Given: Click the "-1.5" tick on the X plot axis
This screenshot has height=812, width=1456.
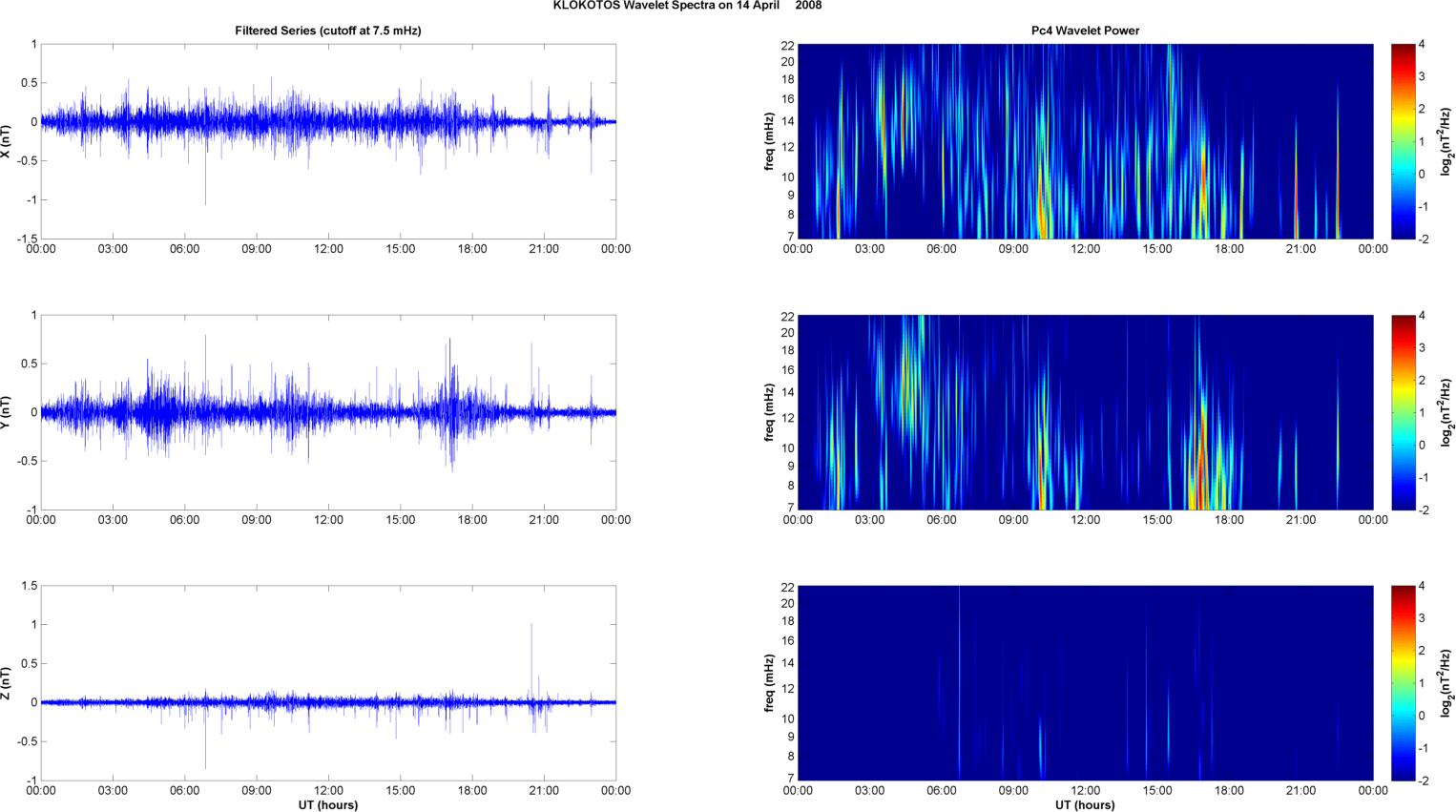Looking at the screenshot, I should pos(28,239).
